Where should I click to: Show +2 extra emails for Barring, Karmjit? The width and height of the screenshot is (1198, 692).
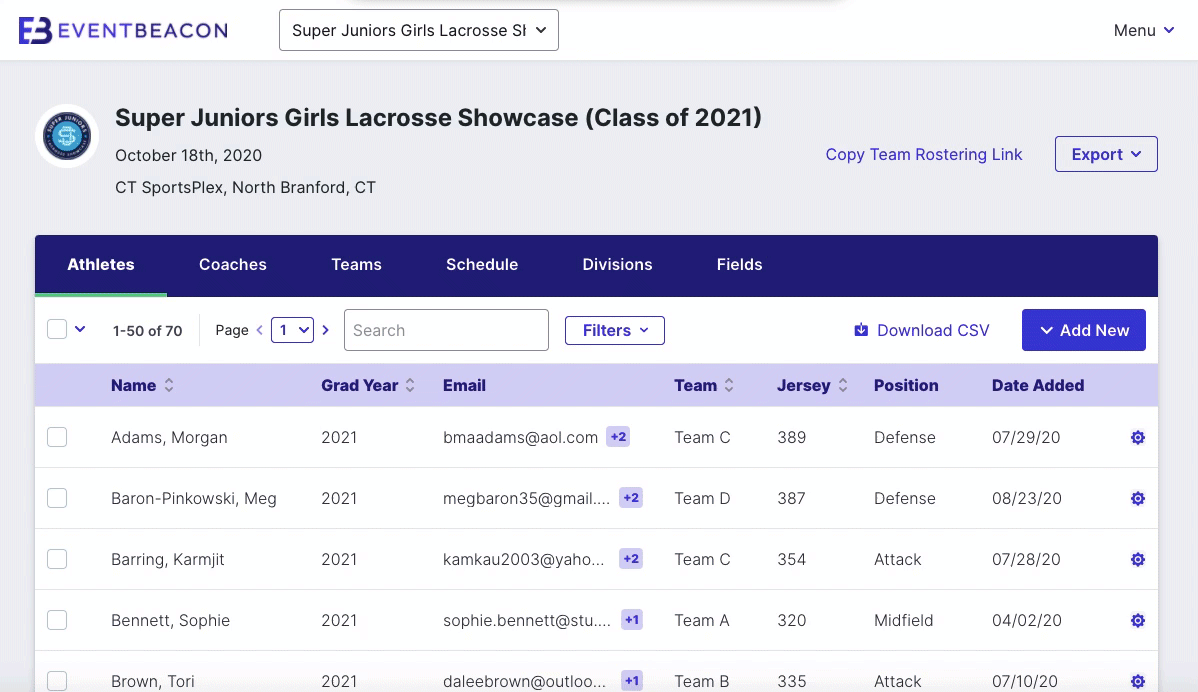(x=631, y=559)
